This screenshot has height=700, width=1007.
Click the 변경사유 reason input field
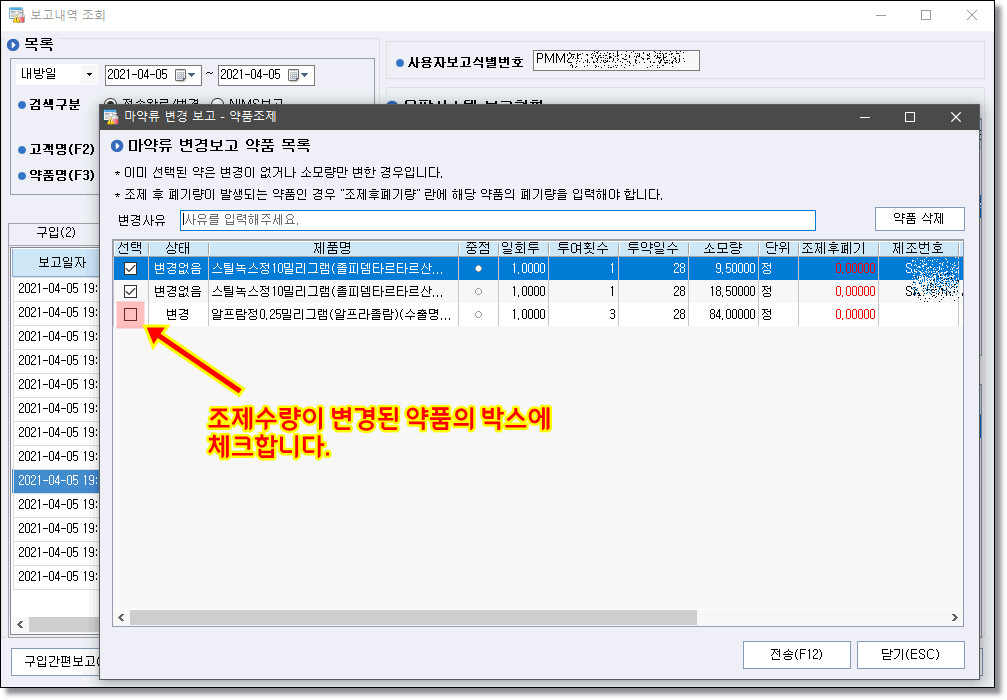tap(497, 220)
